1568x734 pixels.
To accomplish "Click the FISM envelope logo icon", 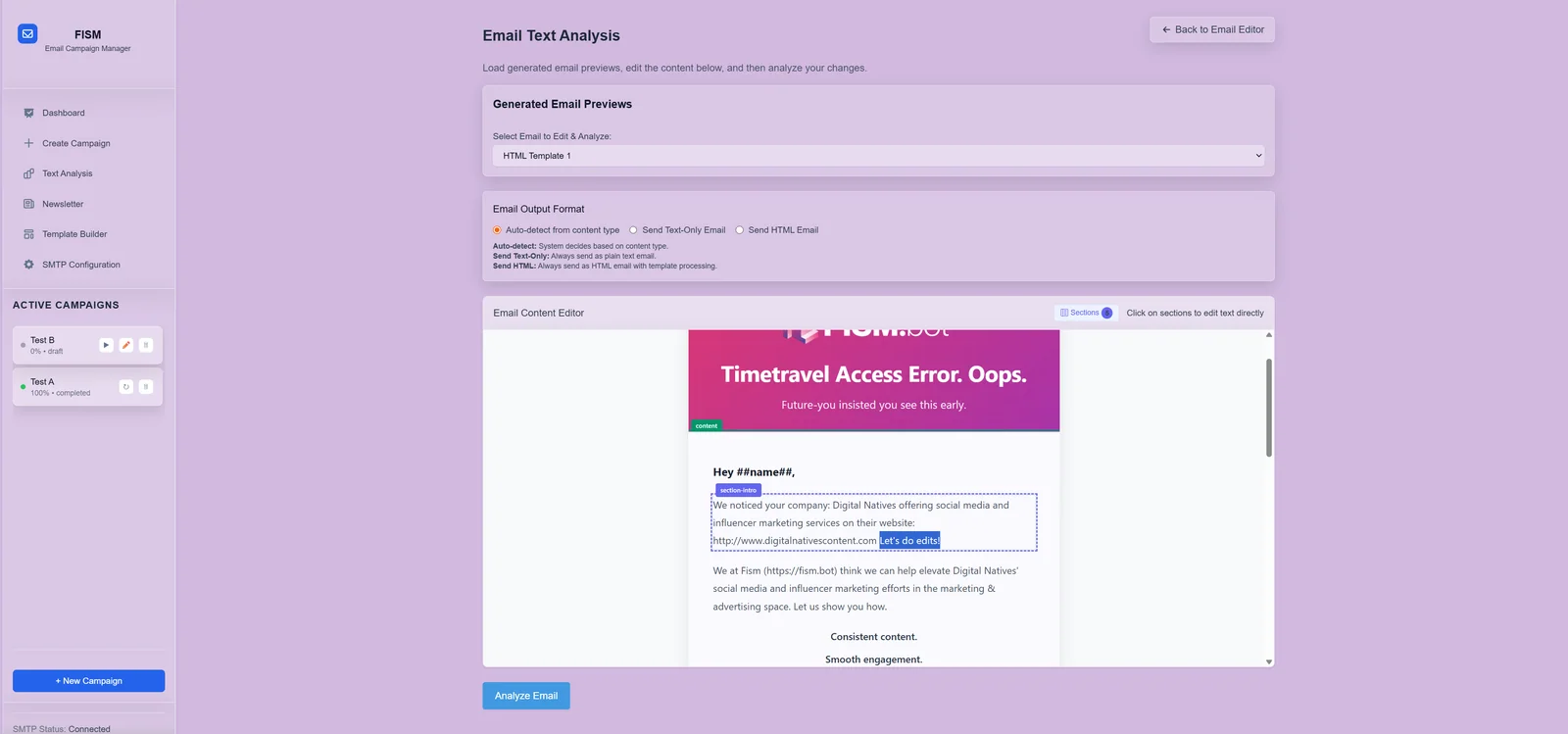I will click(27, 33).
